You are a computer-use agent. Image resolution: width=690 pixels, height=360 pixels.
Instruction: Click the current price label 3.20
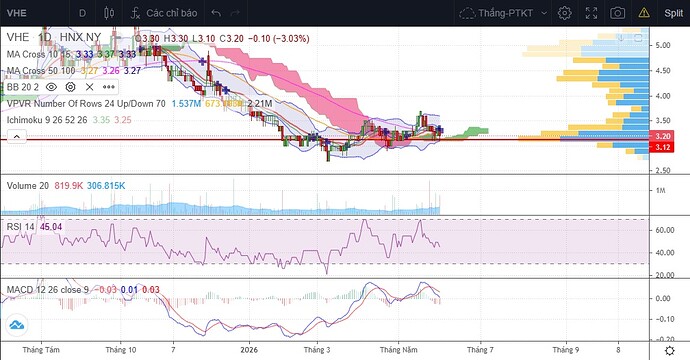click(662, 136)
